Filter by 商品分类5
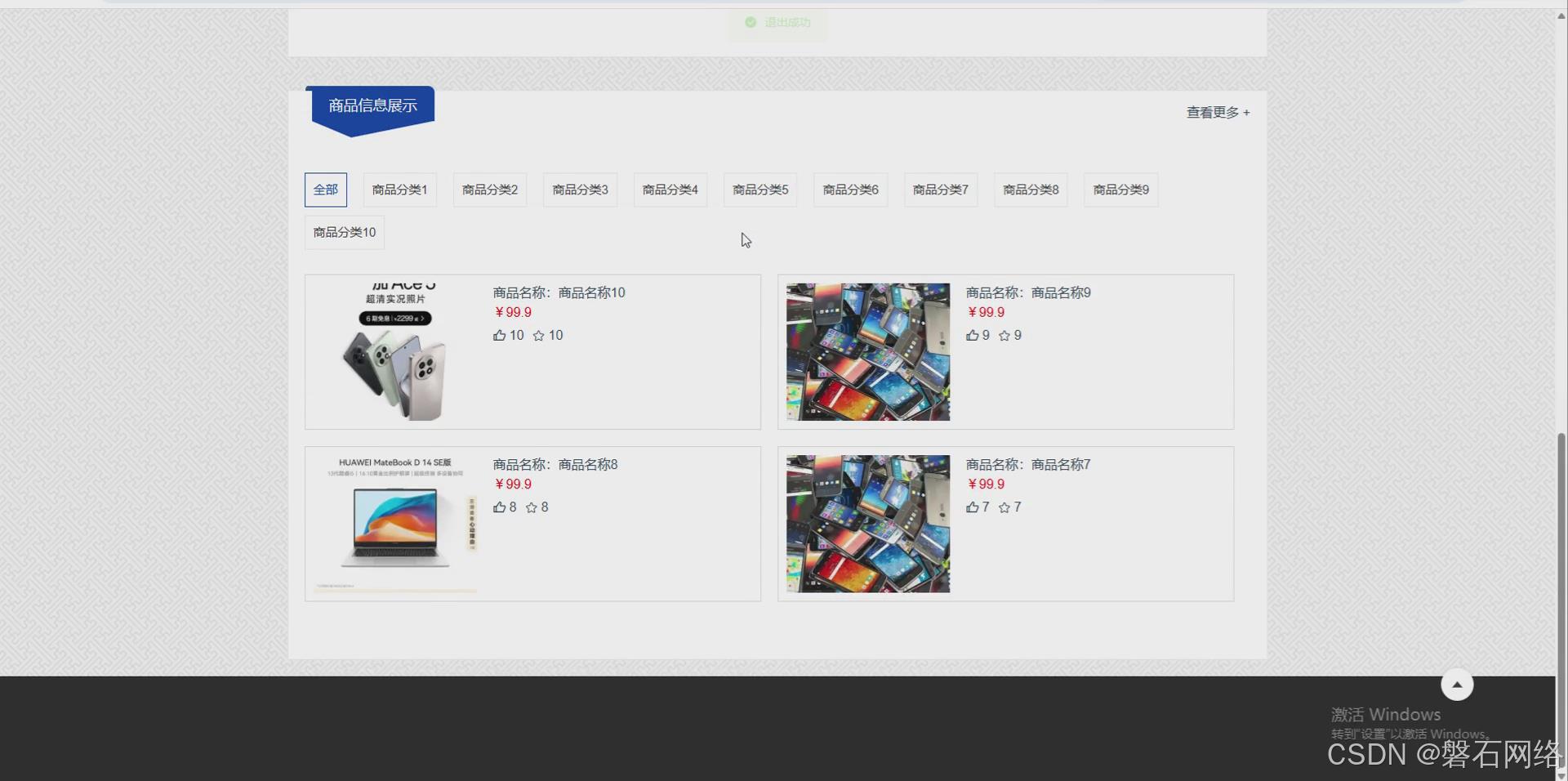Image resolution: width=1568 pixels, height=781 pixels. (760, 190)
